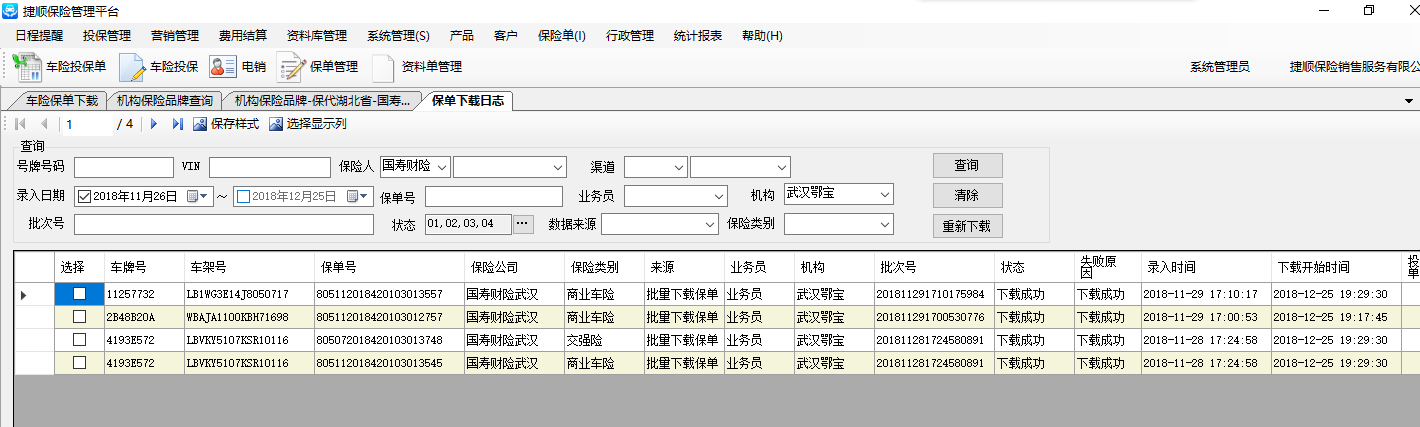Expand the 业务员 dropdown
The width and height of the screenshot is (1420, 427).
(x=718, y=196)
